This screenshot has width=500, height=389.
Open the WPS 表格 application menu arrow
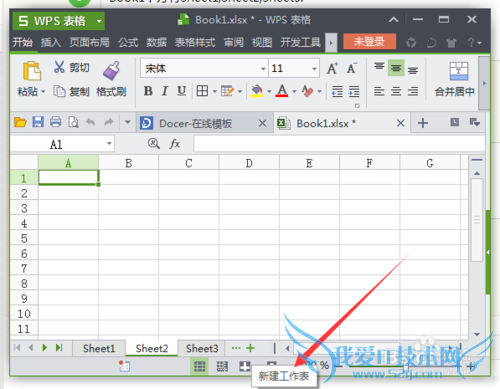[x=99, y=21]
